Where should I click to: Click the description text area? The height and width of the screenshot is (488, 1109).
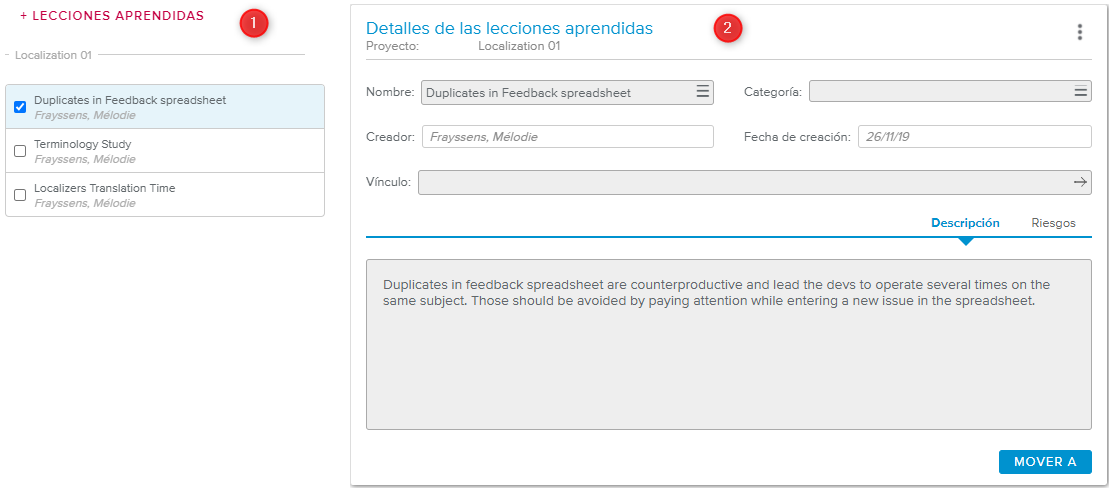pyautogui.click(x=728, y=360)
